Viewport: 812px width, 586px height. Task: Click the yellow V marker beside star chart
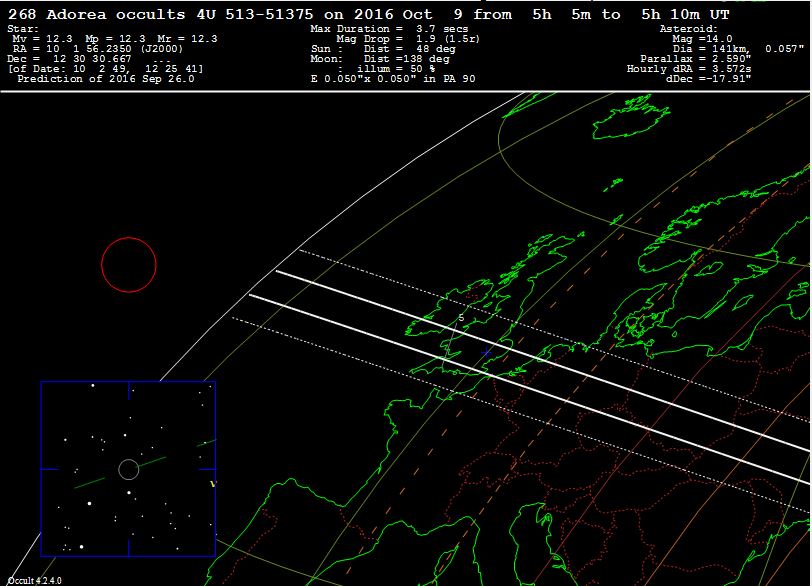pos(212,484)
